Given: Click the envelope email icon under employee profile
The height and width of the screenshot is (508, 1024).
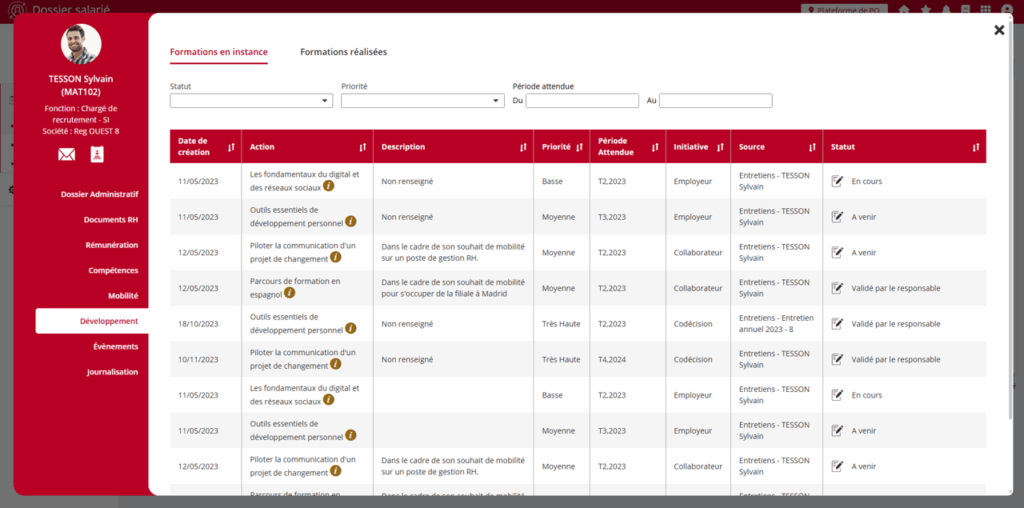Looking at the screenshot, I should click(66, 154).
